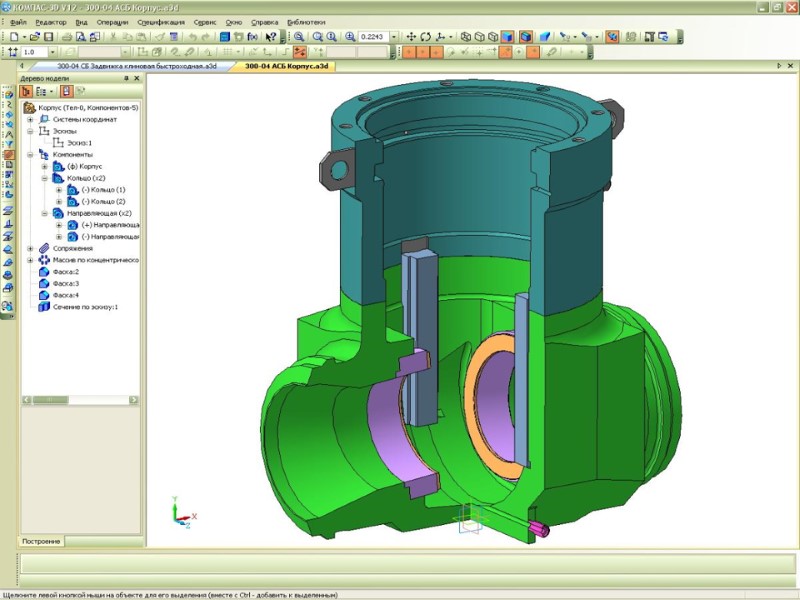
Task: Select the Фаска:2 feature in the tree
Action: 66,272
